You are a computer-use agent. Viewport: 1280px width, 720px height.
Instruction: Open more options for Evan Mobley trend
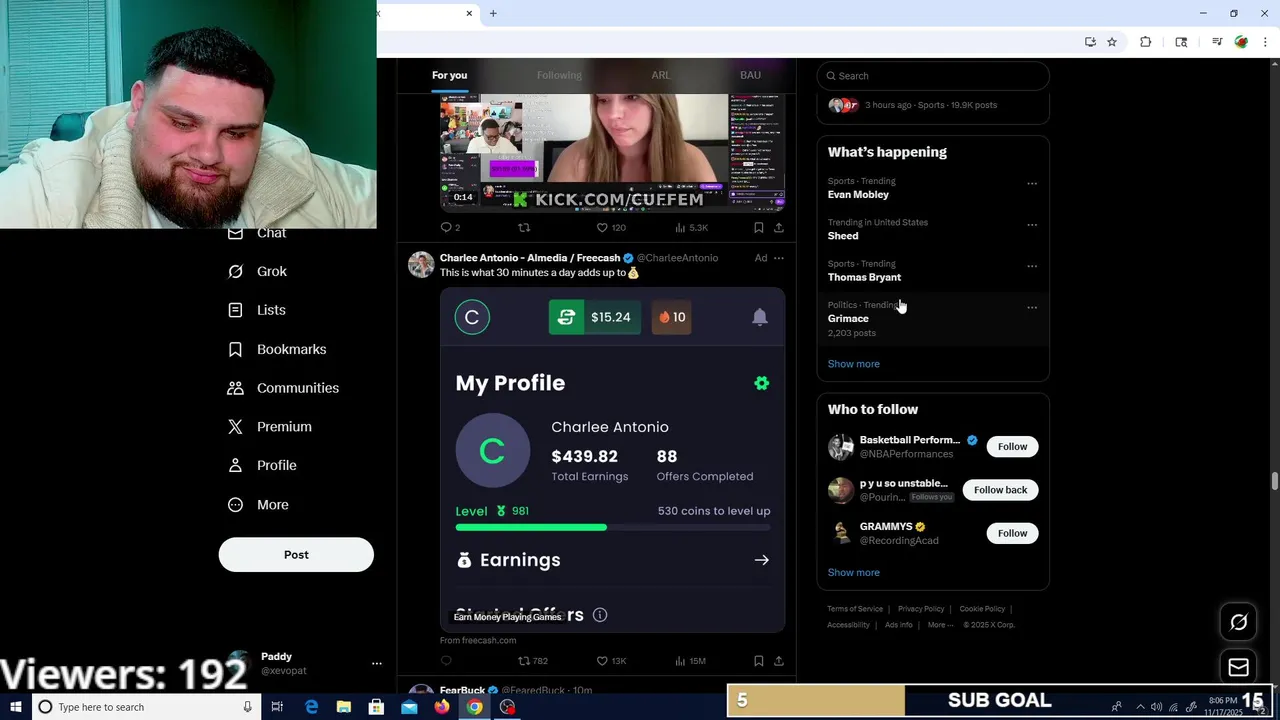(x=1032, y=184)
